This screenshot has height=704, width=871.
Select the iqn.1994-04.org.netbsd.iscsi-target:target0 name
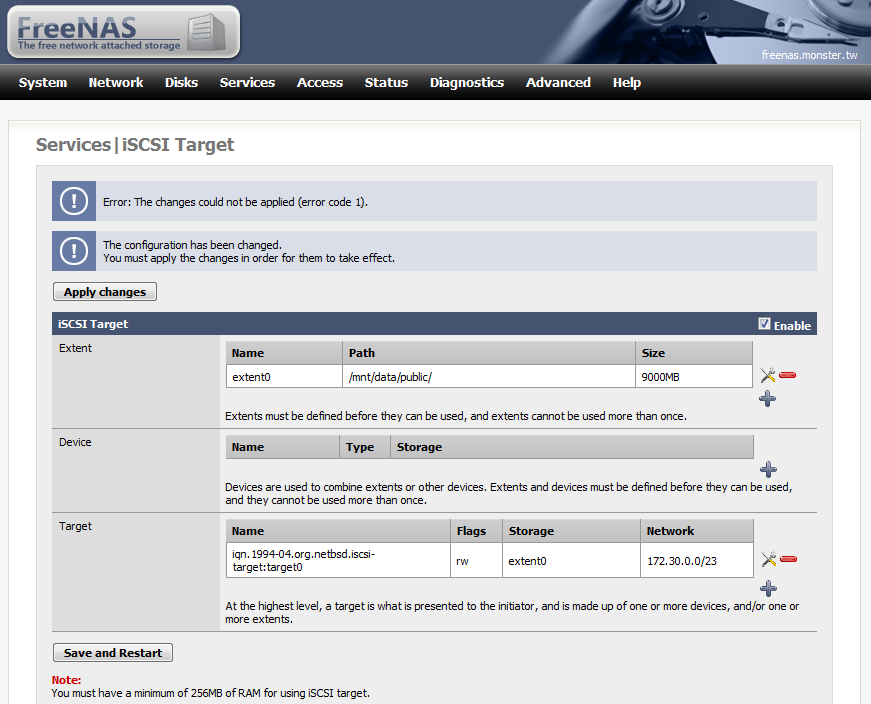click(338, 561)
